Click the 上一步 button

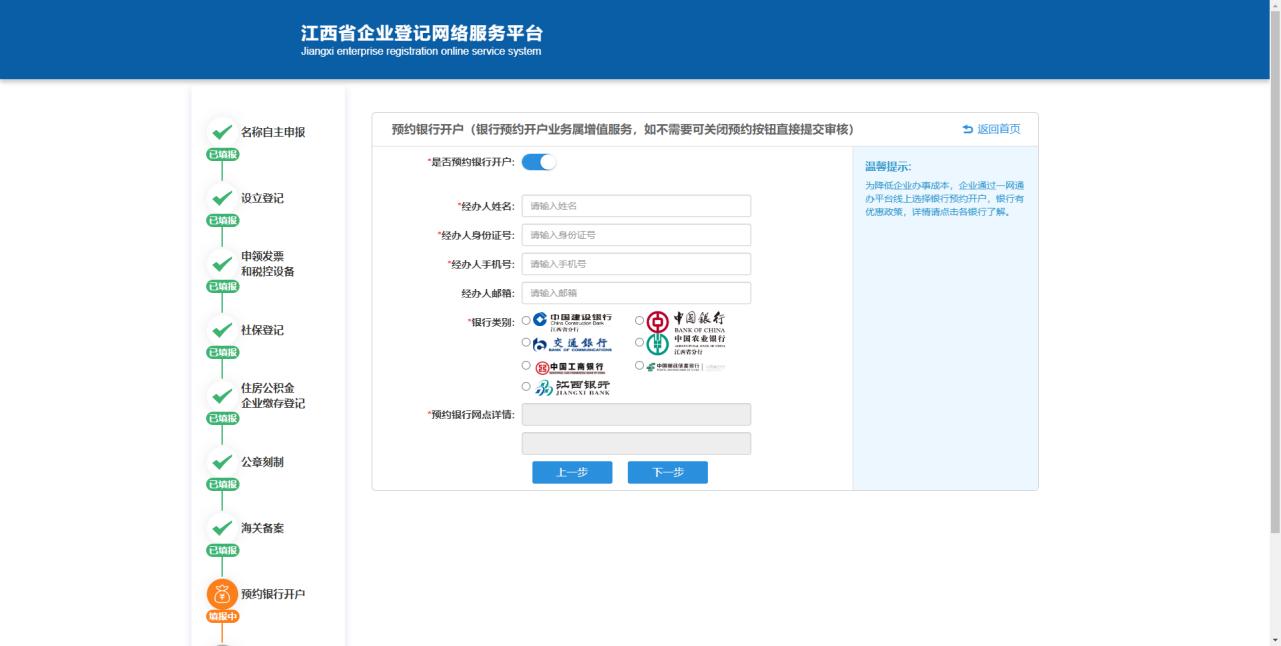(x=572, y=473)
